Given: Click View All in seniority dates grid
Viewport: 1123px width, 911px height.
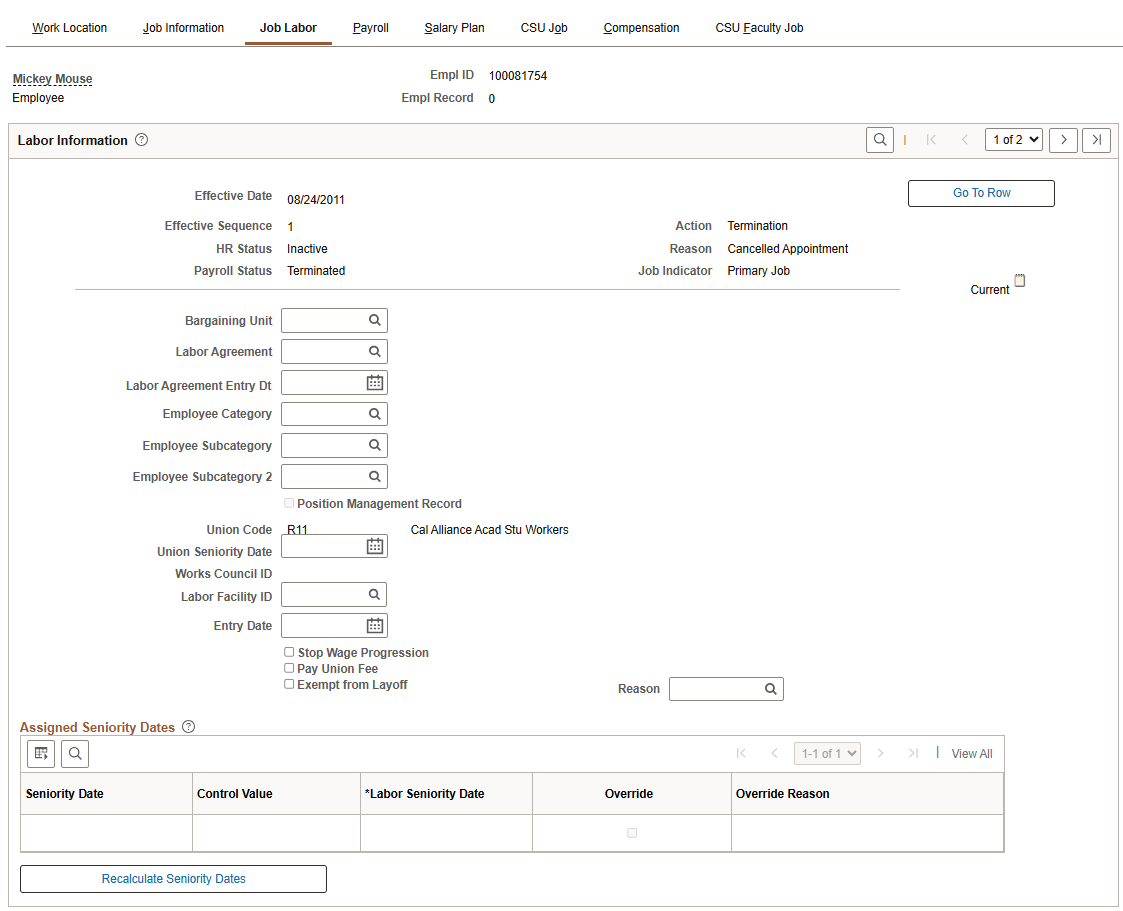Looking at the screenshot, I should [x=971, y=754].
